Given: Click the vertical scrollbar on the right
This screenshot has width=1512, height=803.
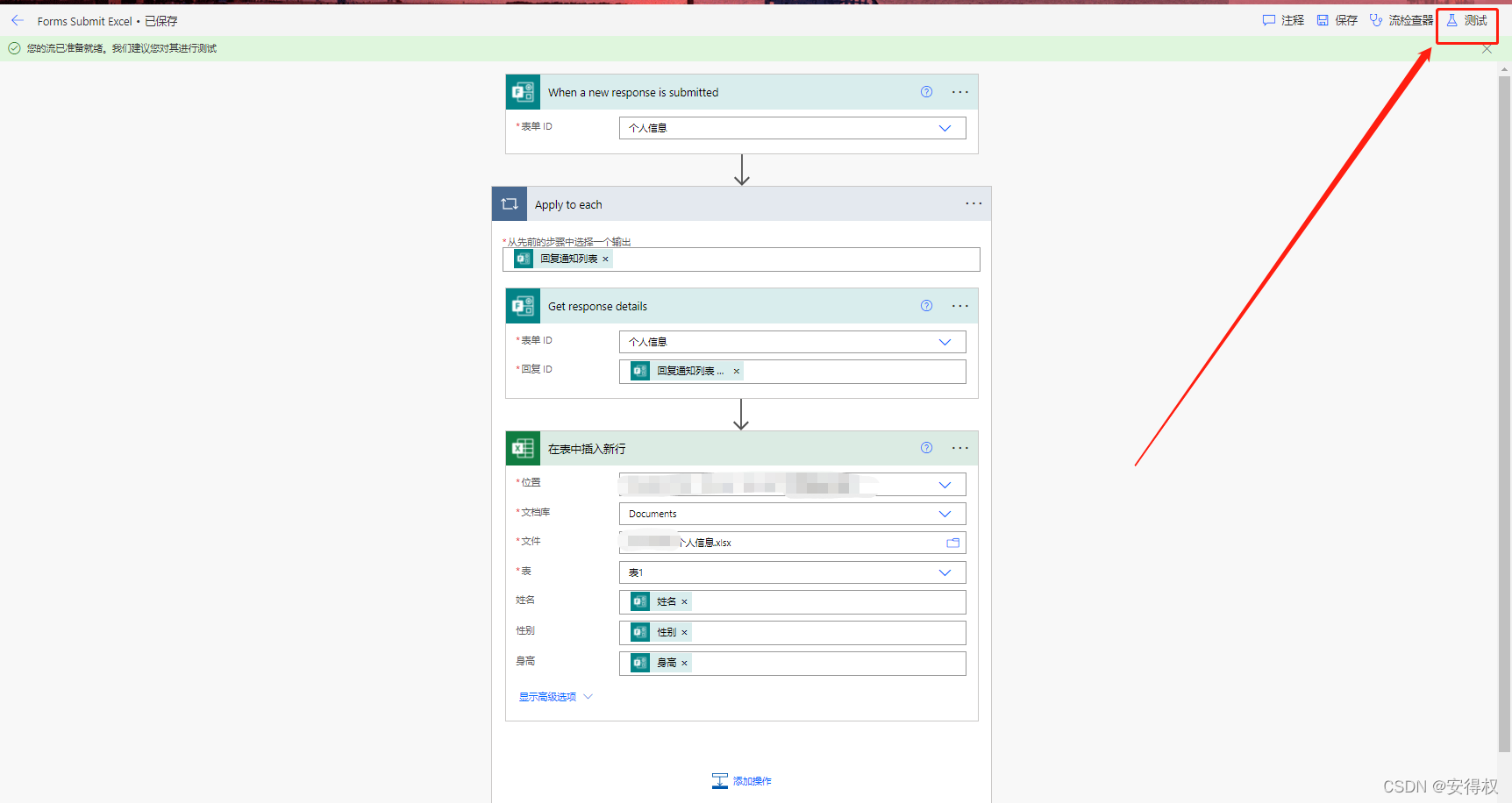Looking at the screenshot, I should pyautogui.click(x=1505, y=412).
